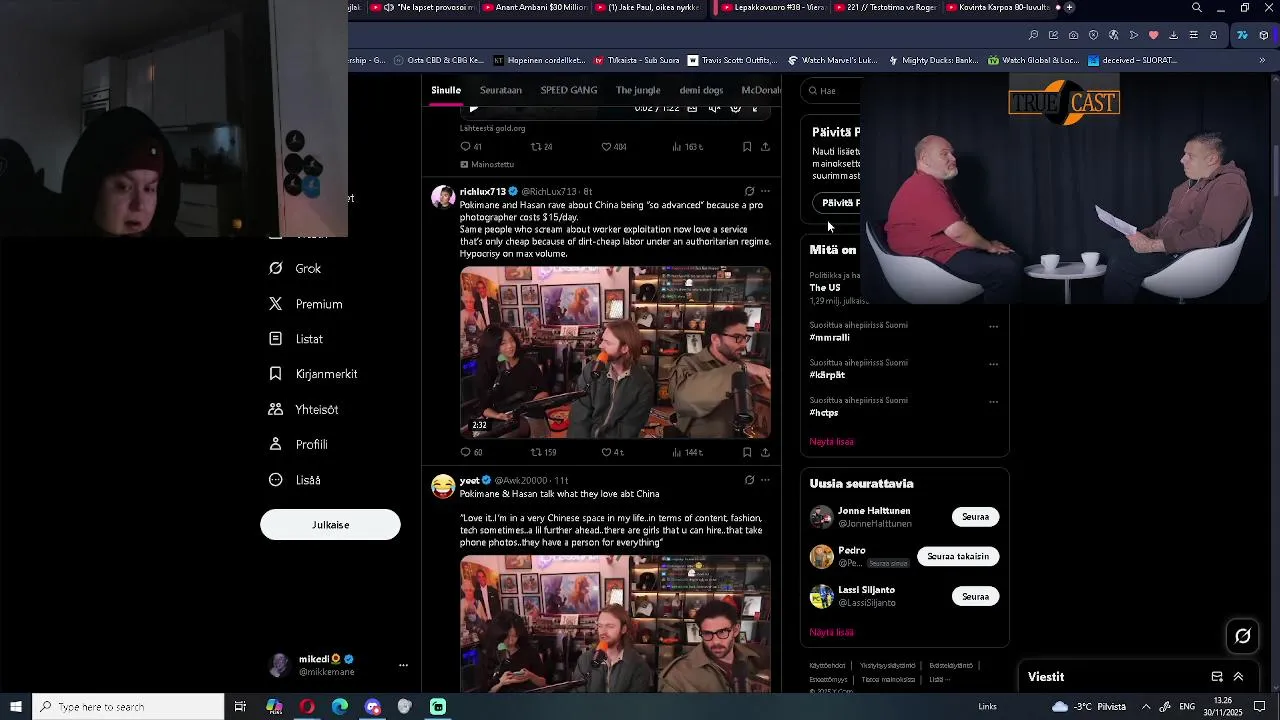Click the heart icon in browser toolbar

pos(1153,35)
